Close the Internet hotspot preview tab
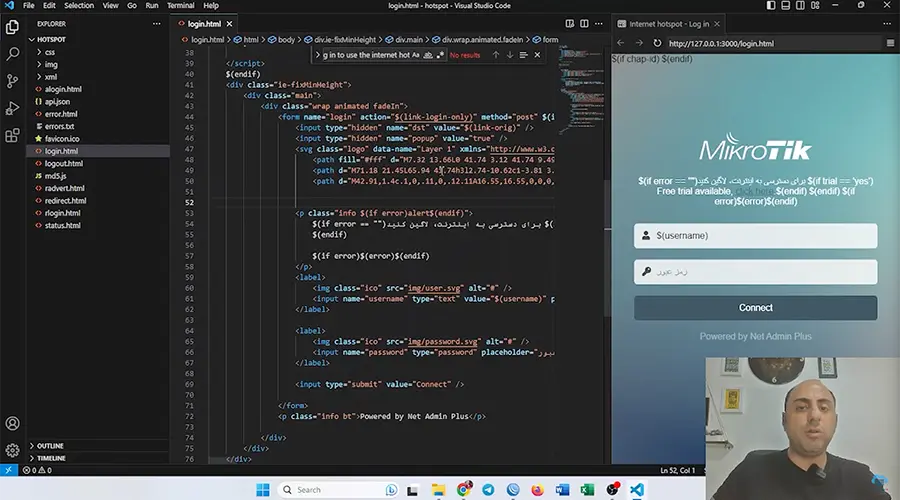 (x=717, y=24)
